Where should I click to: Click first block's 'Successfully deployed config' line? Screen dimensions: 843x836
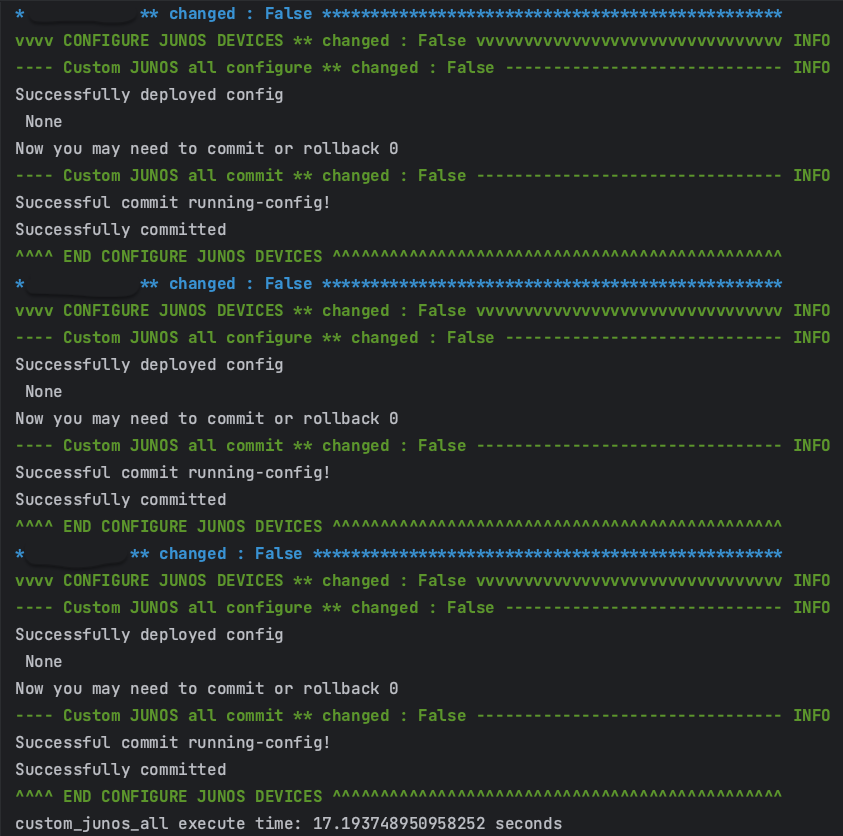coord(149,95)
